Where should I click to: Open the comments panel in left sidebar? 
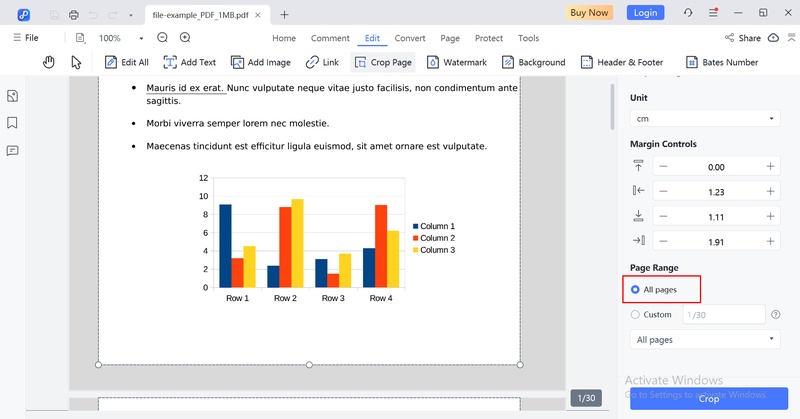(x=13, y=151)
